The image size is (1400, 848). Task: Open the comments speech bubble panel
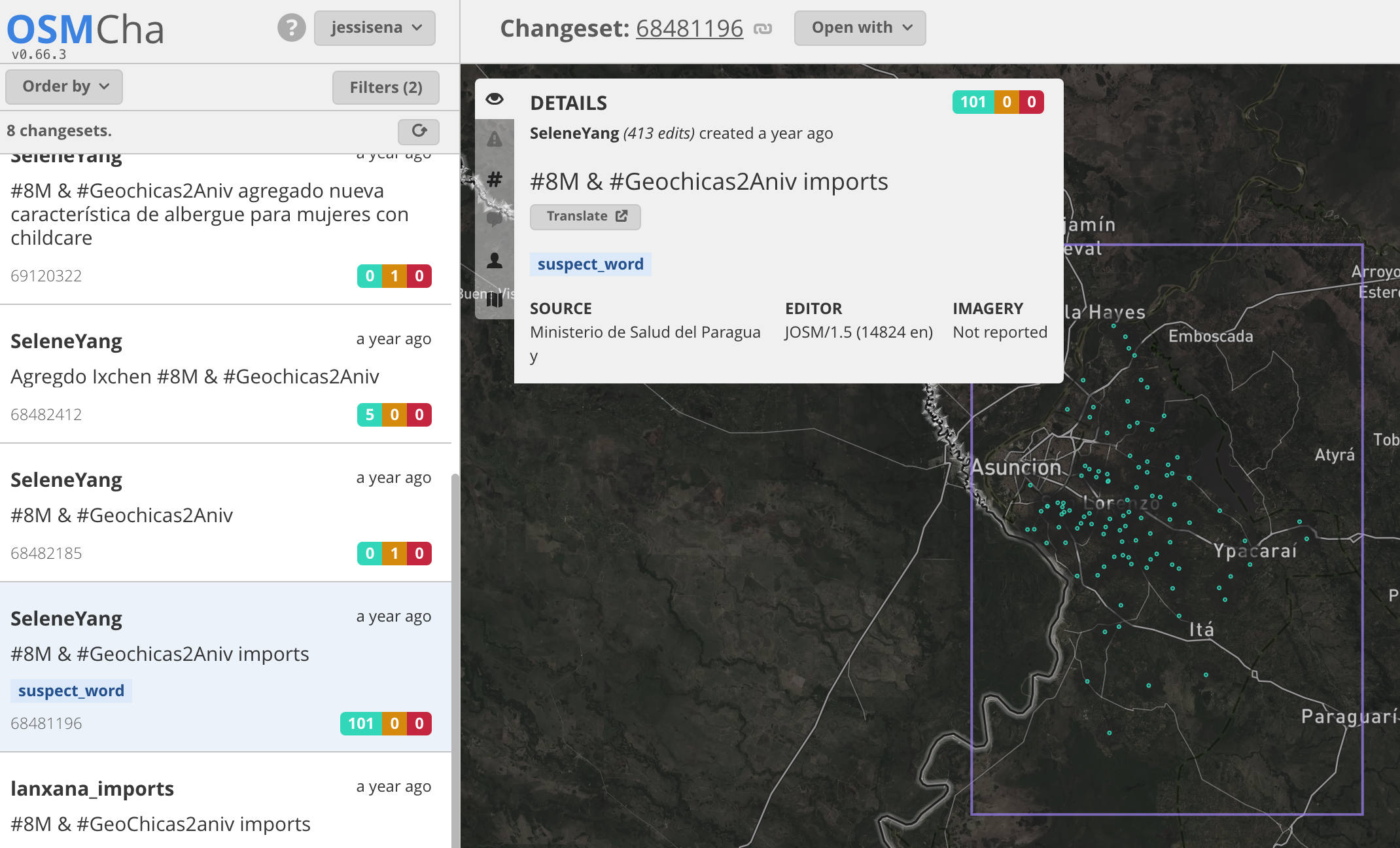pos(495,219)
